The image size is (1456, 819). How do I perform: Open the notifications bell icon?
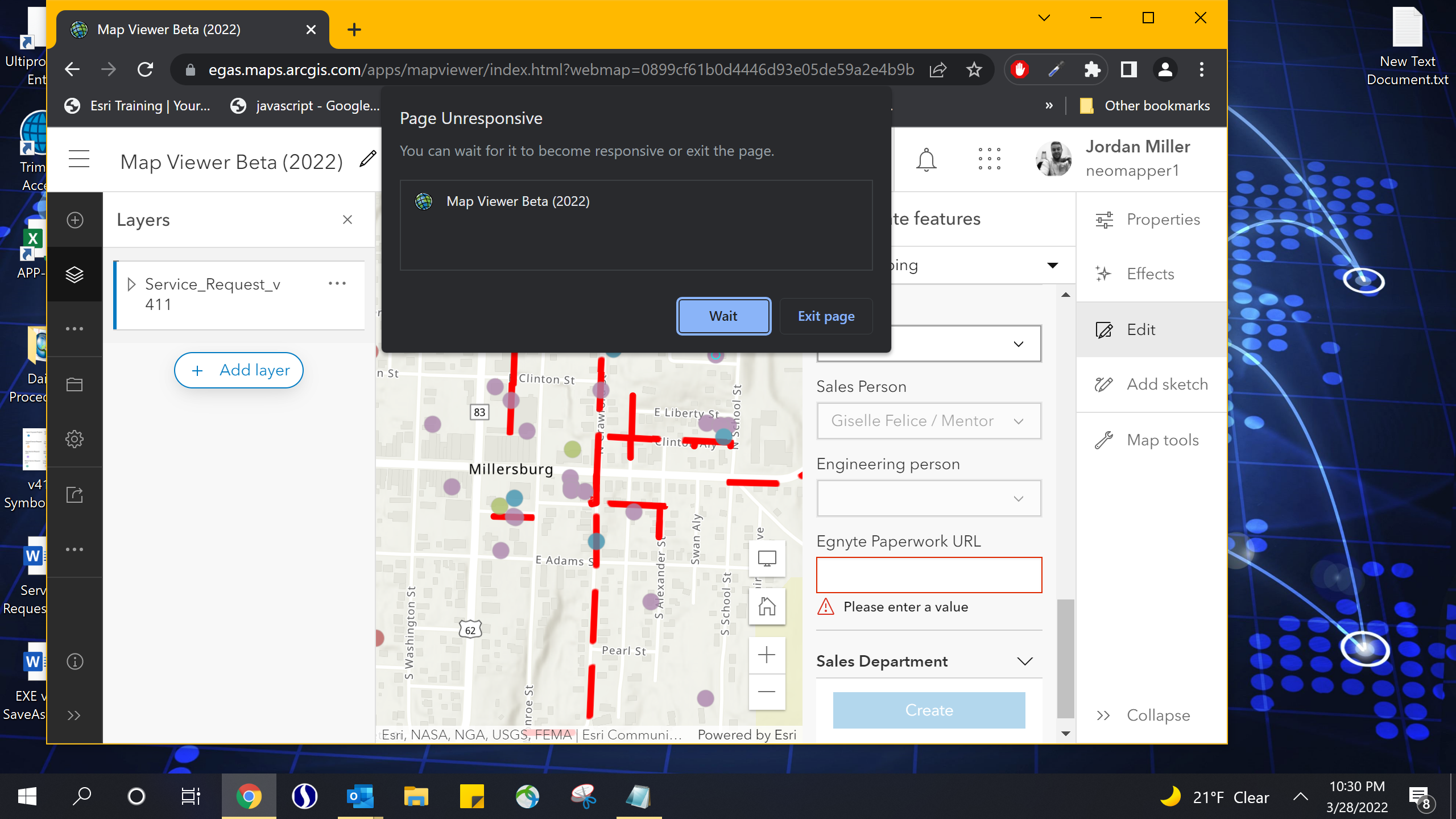[x=926, y=160]
